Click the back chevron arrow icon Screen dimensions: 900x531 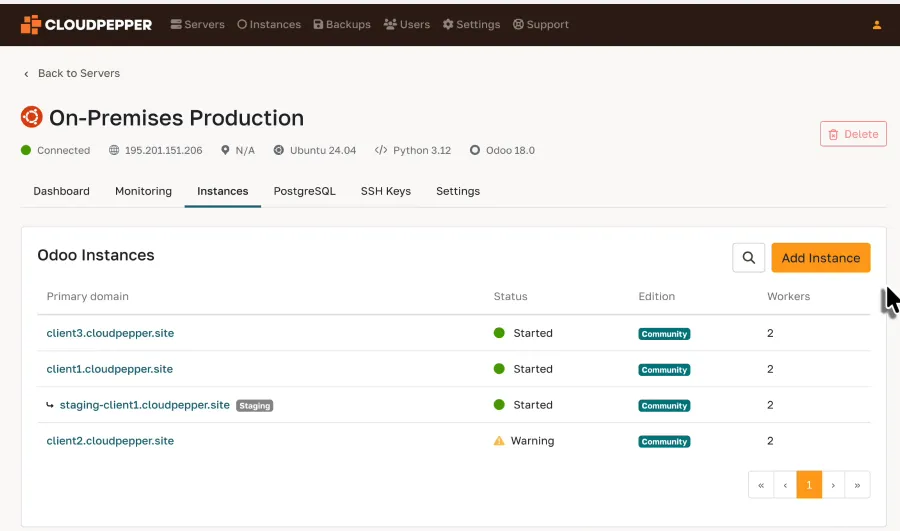tap(26, 74)
